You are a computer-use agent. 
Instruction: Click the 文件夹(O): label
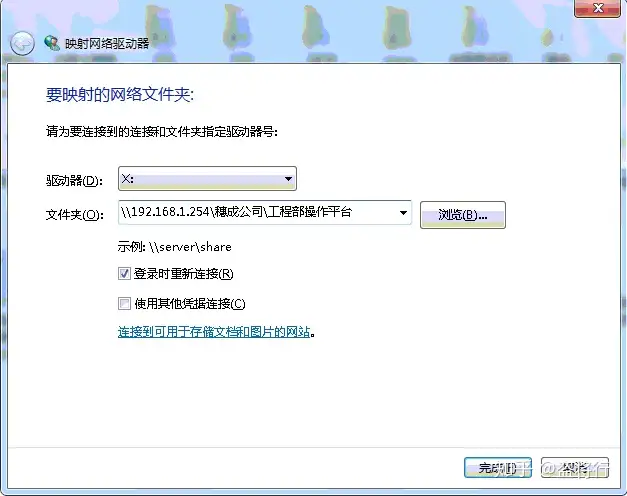click(x=75, y=215)
